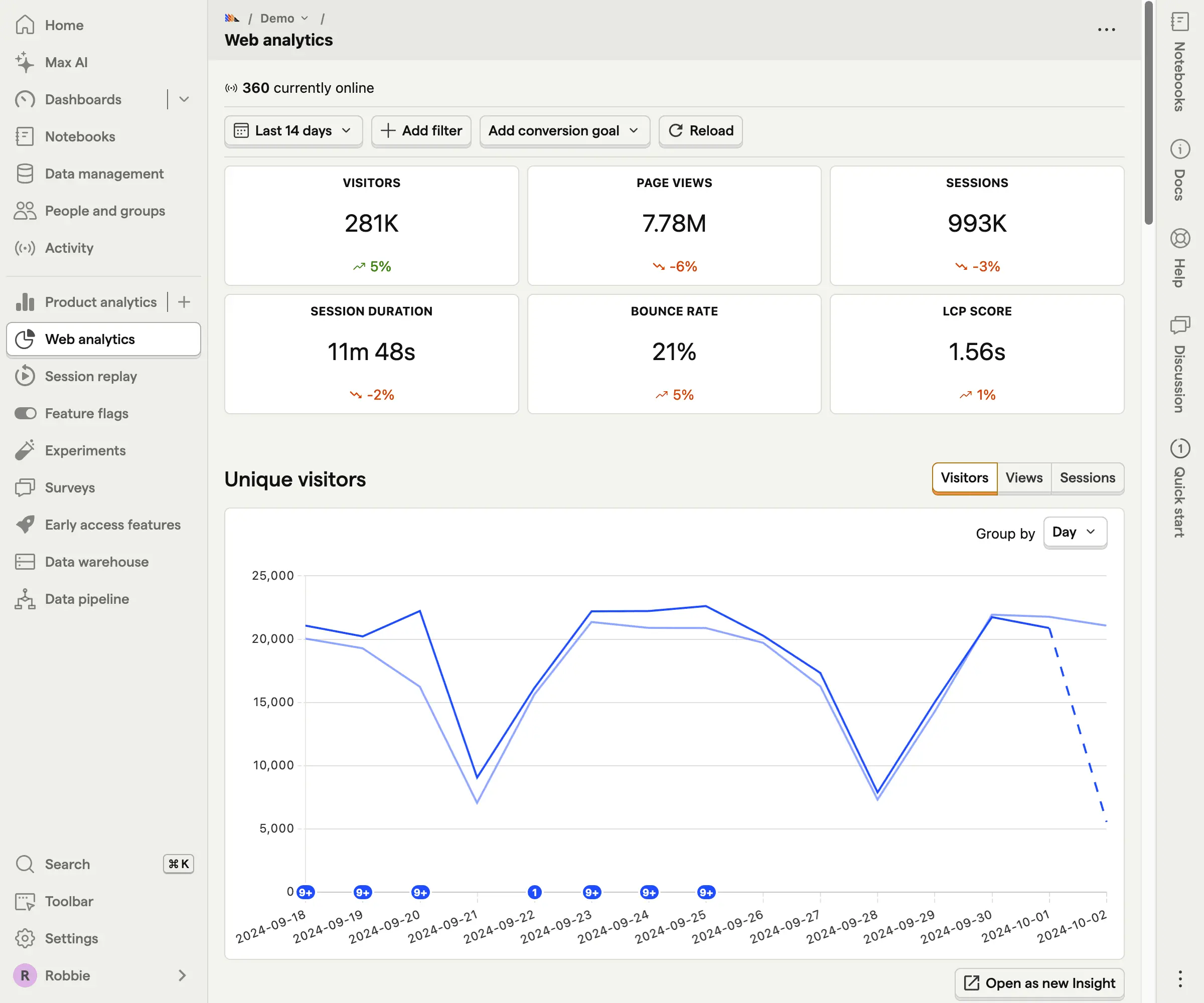Screen dimensions: 1204x1003
Task: Open the Docs panel on the right edge
Action: coord(1180,149)
